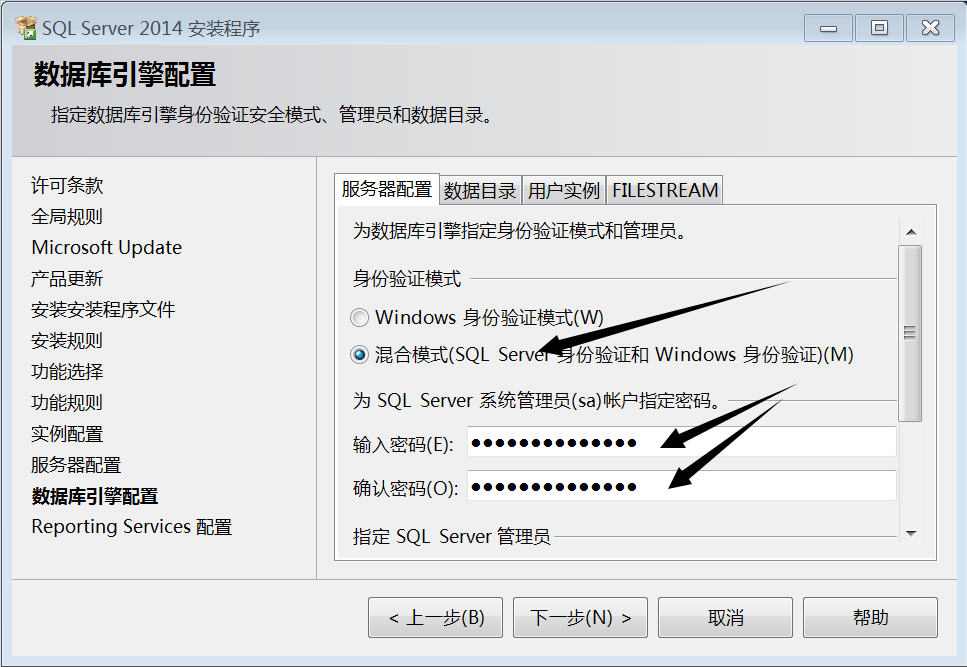Open the 用户实例 tab
Image resolution: width=967 pixels, height=667 pixels.
(564, 190)
